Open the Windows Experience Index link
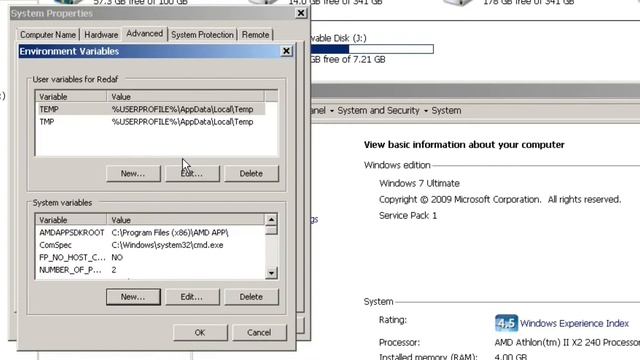This screenshot has height=360, width=640. point(574,323)
